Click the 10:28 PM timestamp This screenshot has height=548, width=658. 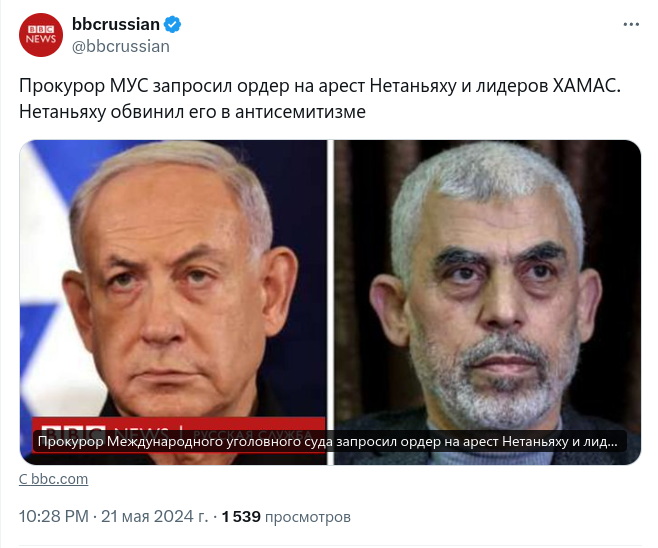click(x=54, y=517)
